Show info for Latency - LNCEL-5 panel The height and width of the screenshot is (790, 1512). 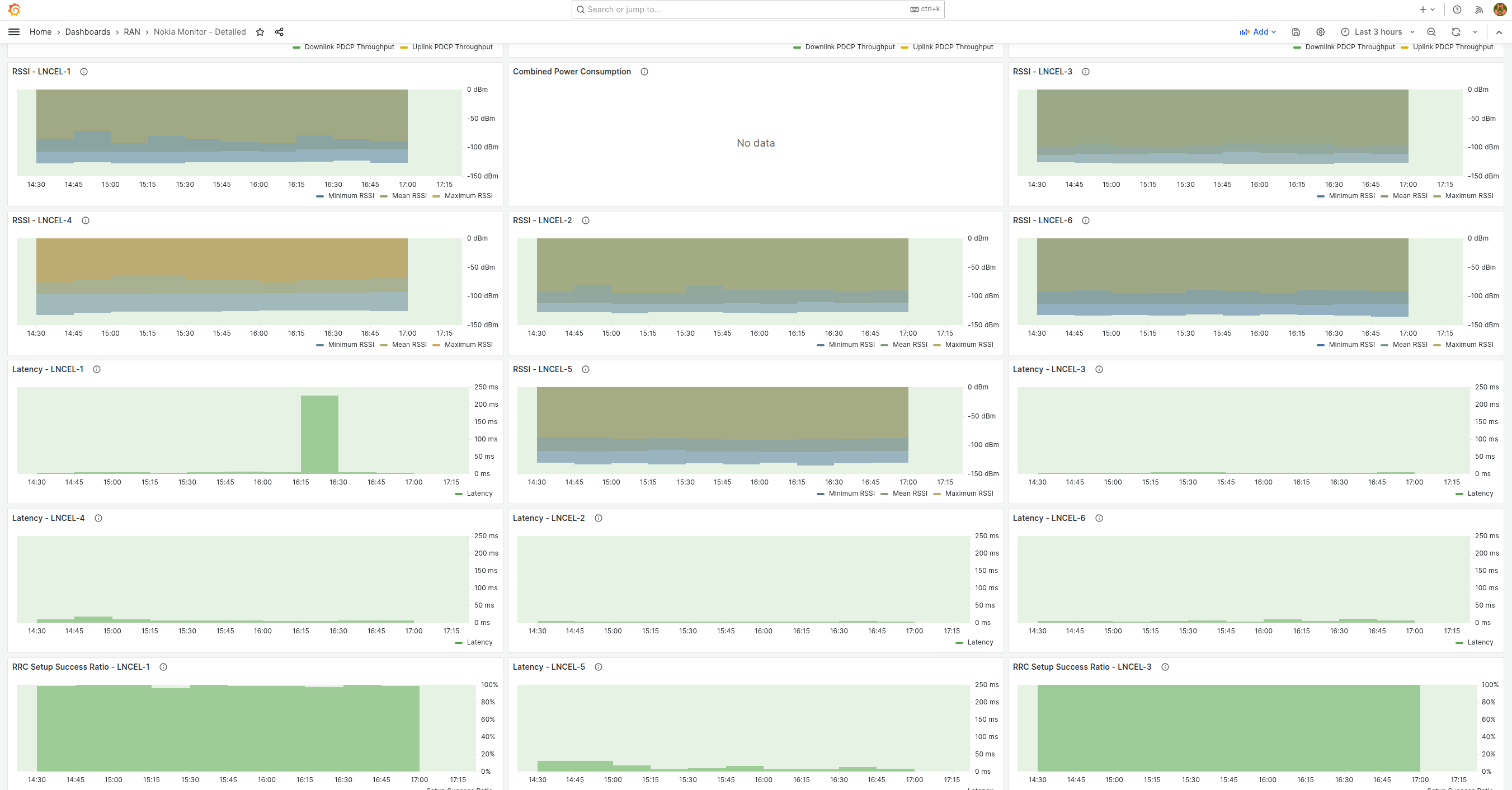(x=599, y=667)
